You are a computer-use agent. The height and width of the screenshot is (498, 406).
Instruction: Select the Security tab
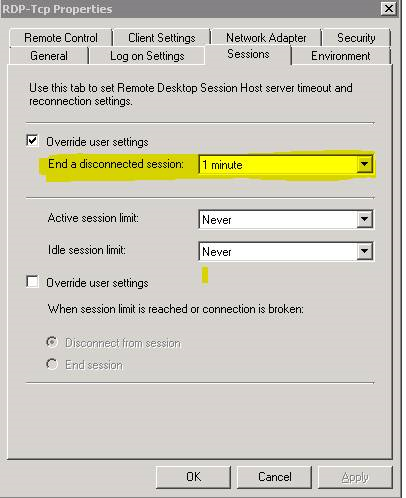coord(356,38)
